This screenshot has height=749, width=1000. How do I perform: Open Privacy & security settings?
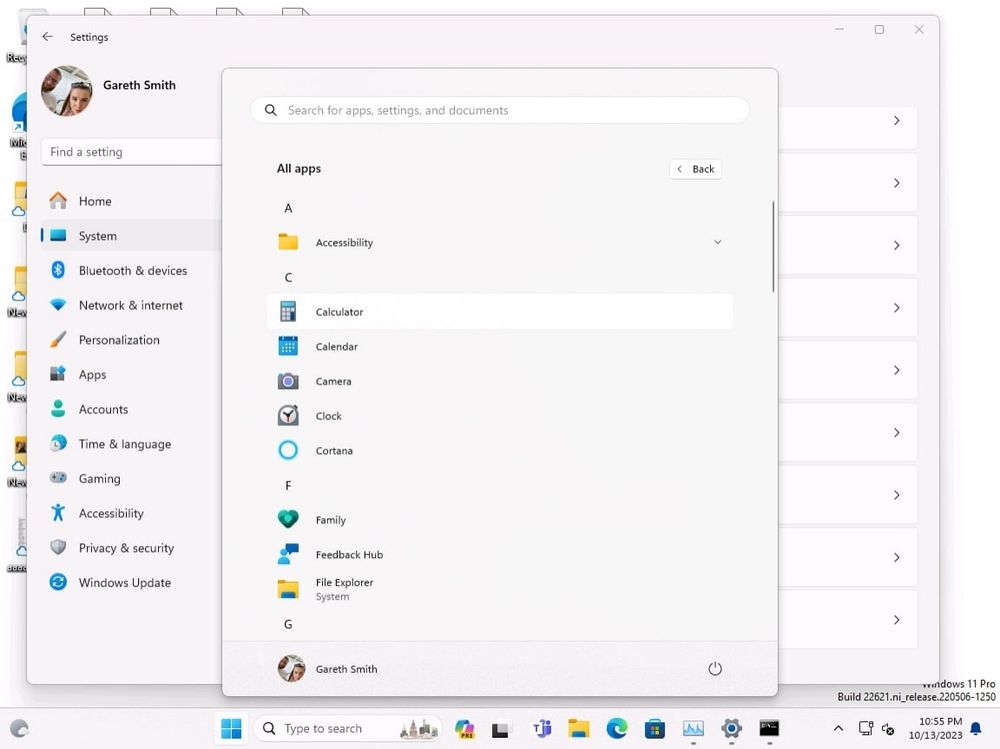click(131, 548)
